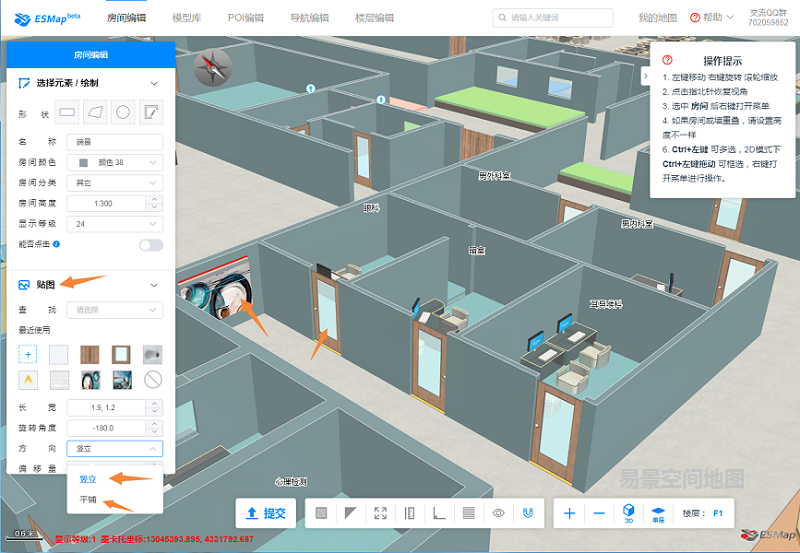The width and height of the screenshot is (800, 553).
Task: Open the 帮助 dropdown menu
Action: 712,17
